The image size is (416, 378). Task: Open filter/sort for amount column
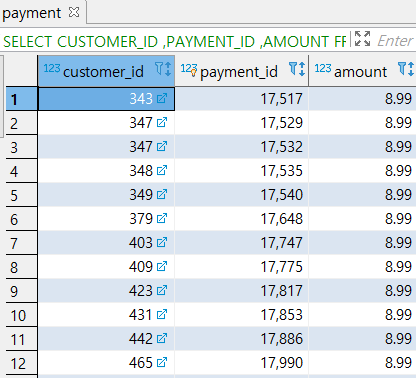406,69
